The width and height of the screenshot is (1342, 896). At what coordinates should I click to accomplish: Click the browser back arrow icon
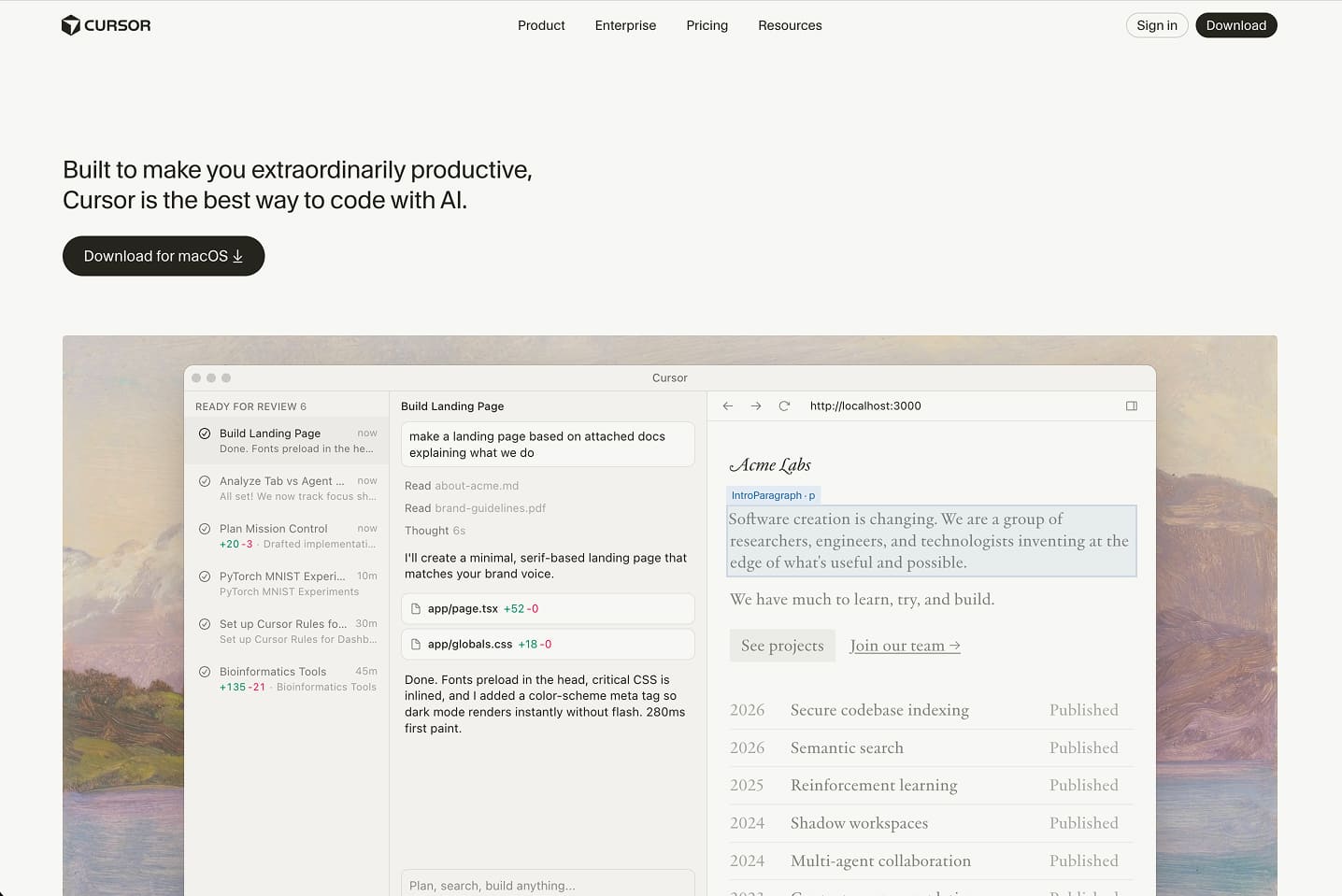728,406
